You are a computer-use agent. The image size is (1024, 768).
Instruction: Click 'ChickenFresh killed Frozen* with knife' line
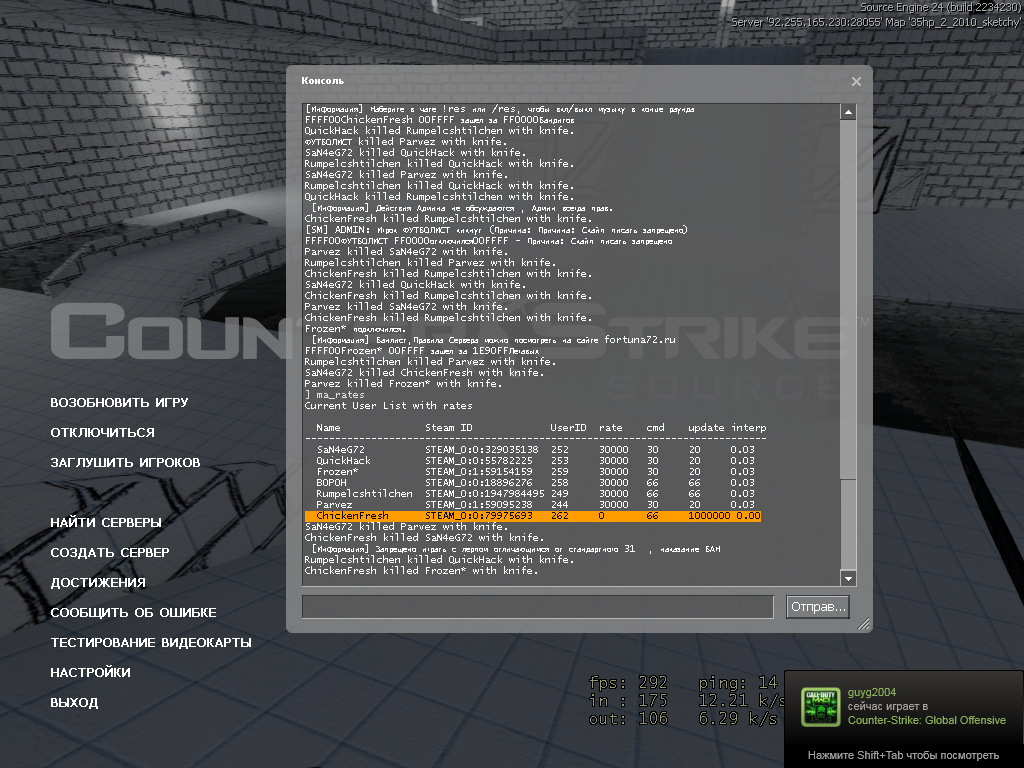point(421,571)
